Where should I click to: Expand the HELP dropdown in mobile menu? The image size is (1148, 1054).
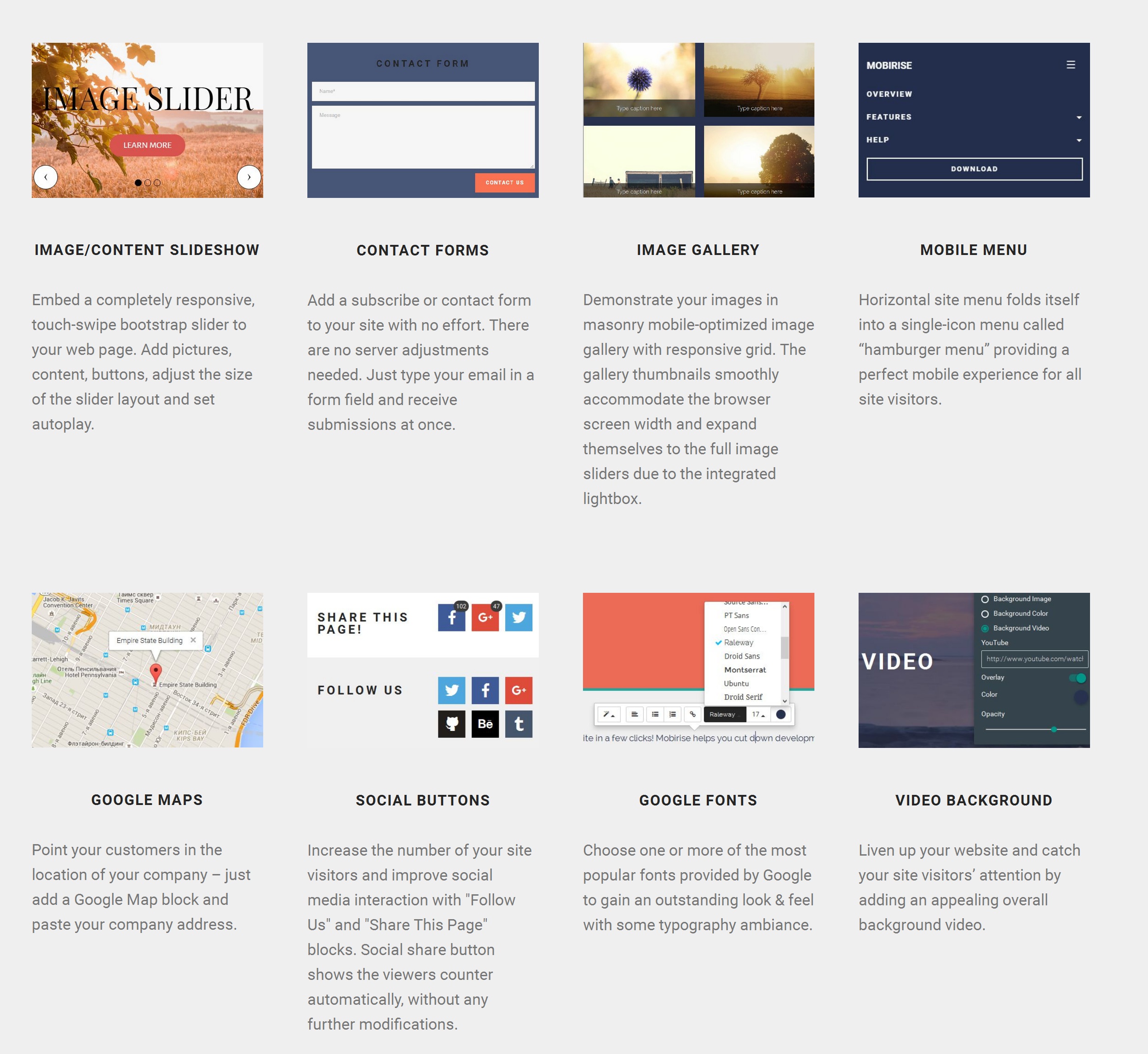pos(1080,140)
